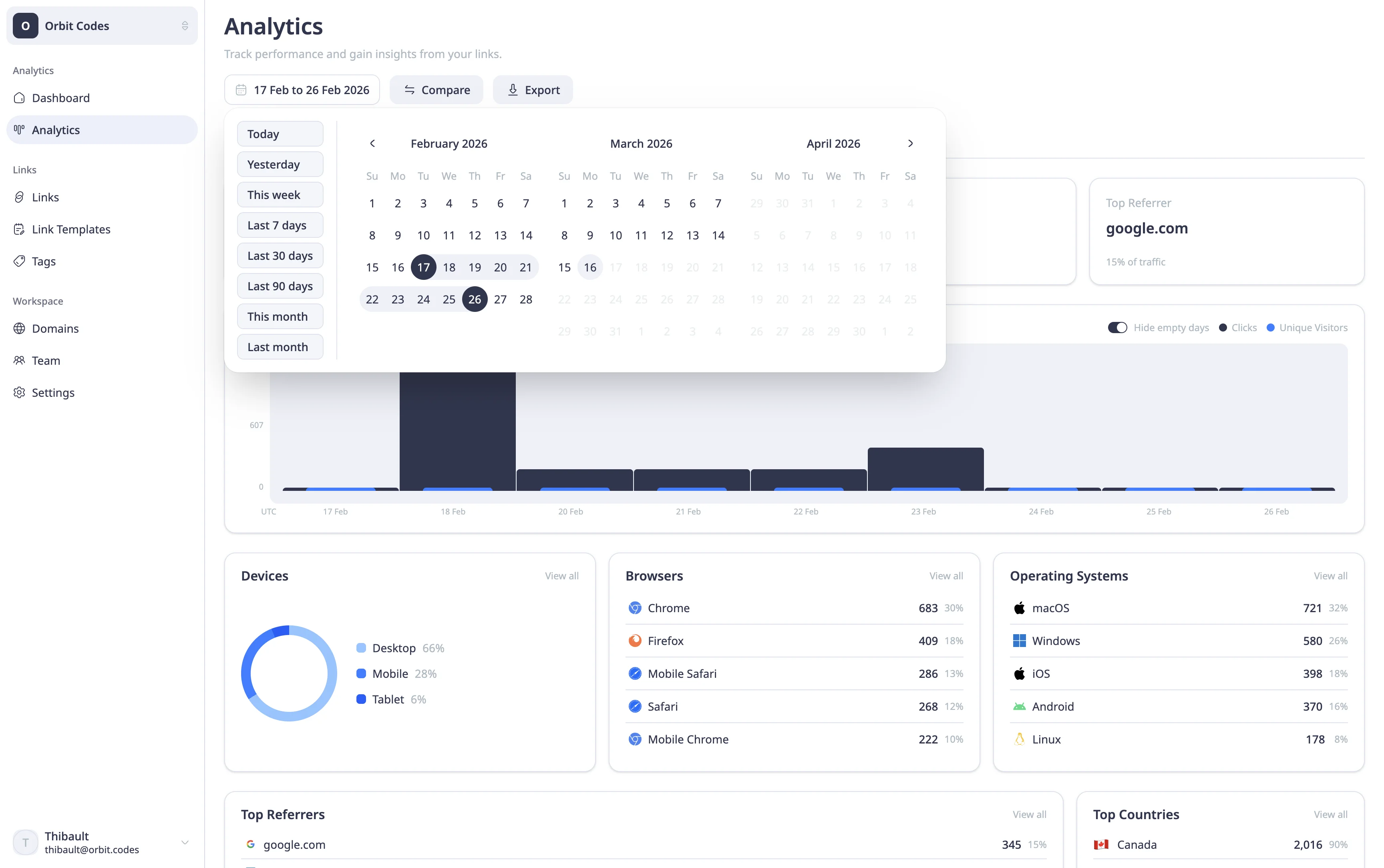Toggle the Hide empty days switch
1384x868 pixels.
pyautogui.click(x=1117, y=328)
